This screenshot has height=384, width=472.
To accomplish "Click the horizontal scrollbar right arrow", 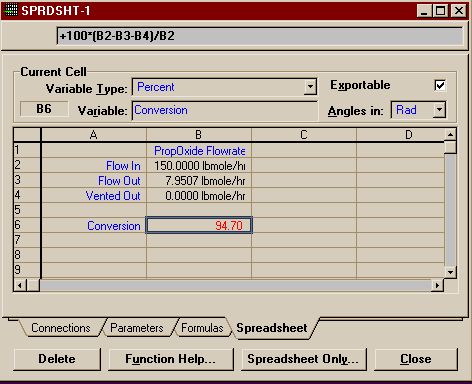I will point(437,285).
